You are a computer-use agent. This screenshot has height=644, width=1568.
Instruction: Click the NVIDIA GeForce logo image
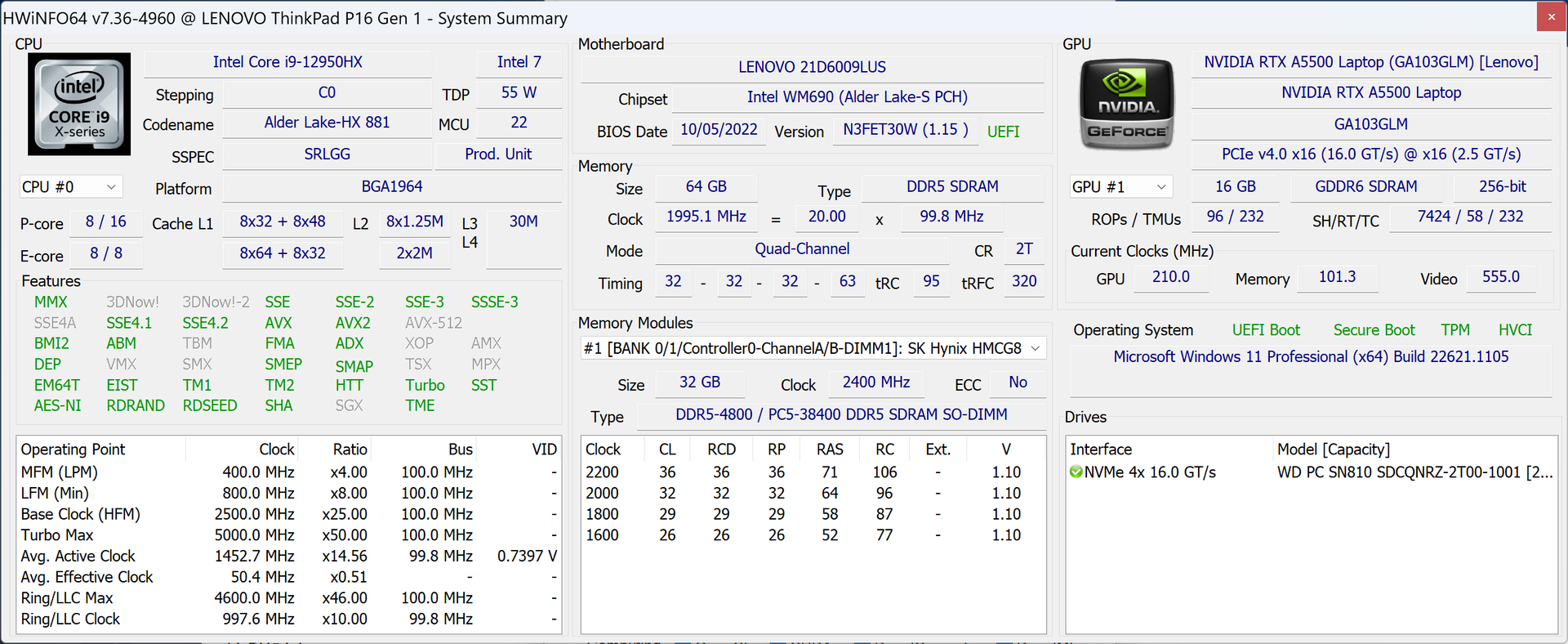1126,105
